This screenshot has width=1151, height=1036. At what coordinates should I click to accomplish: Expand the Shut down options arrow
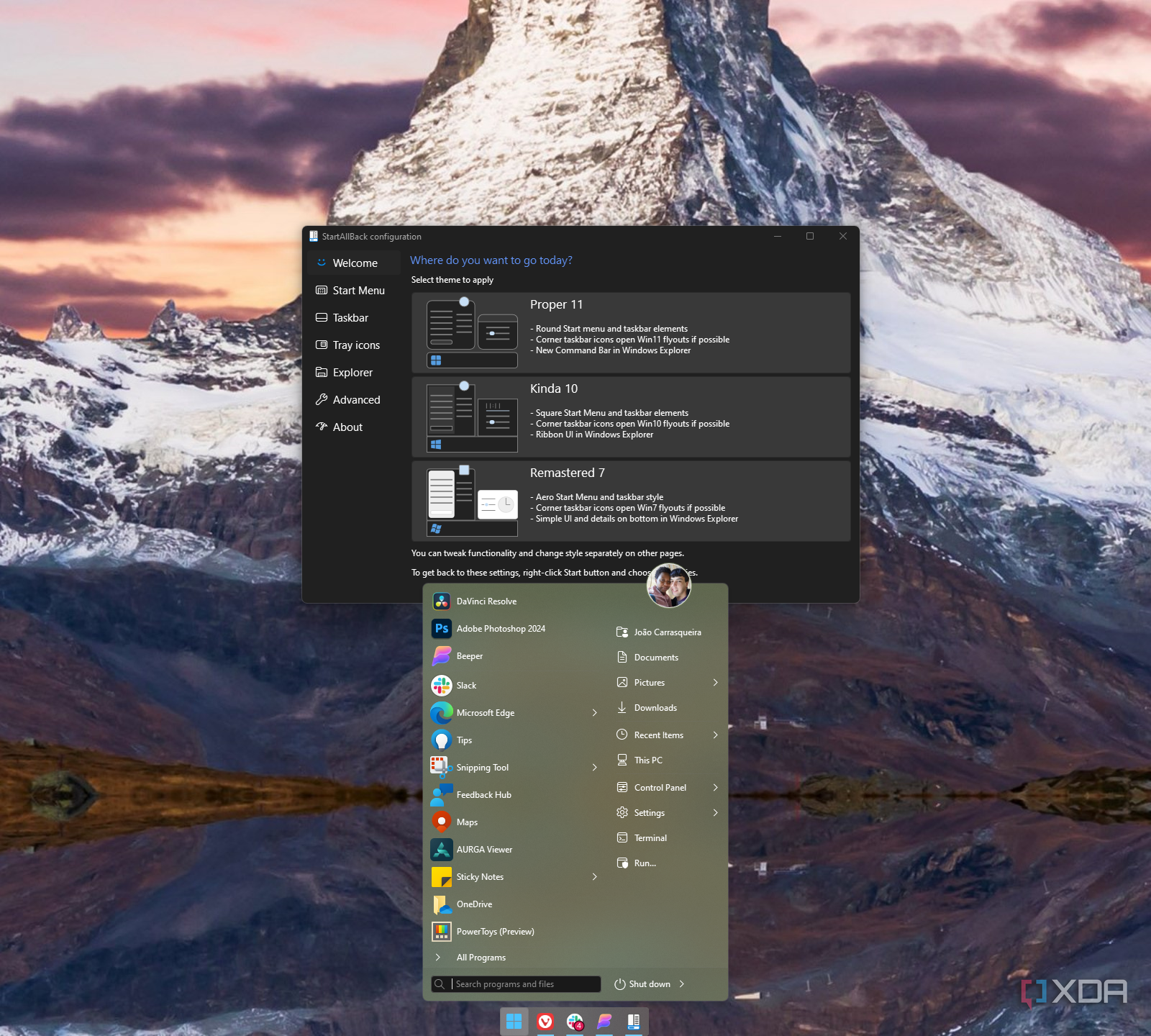682,984
